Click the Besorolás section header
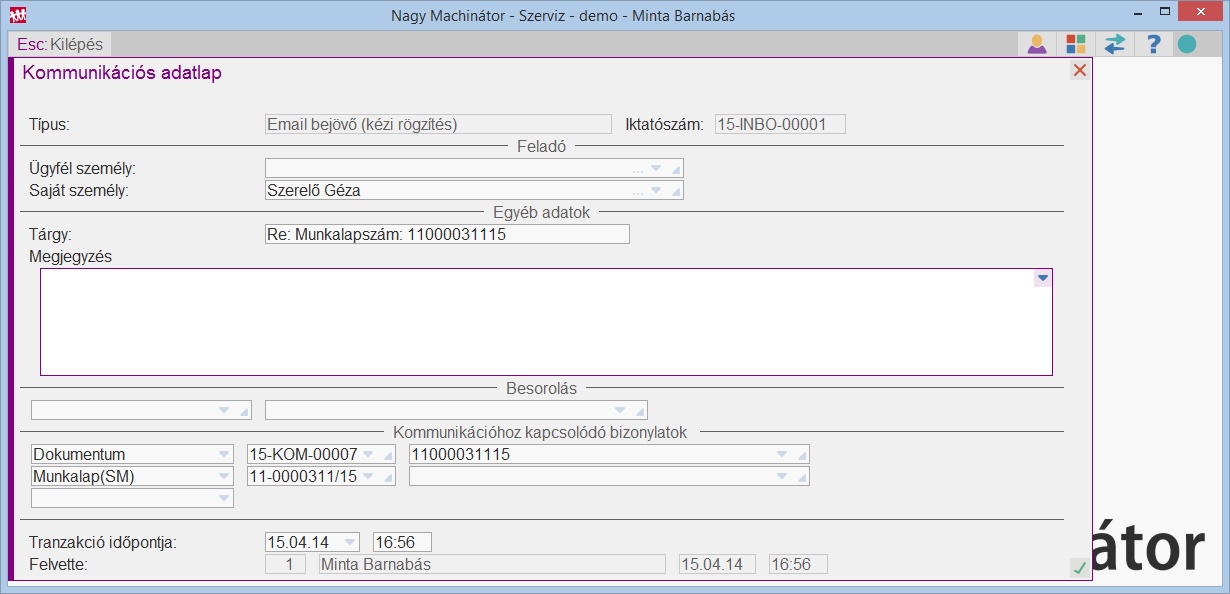The height and width of the screenshot is (594, 1230). tap(541, 388)
